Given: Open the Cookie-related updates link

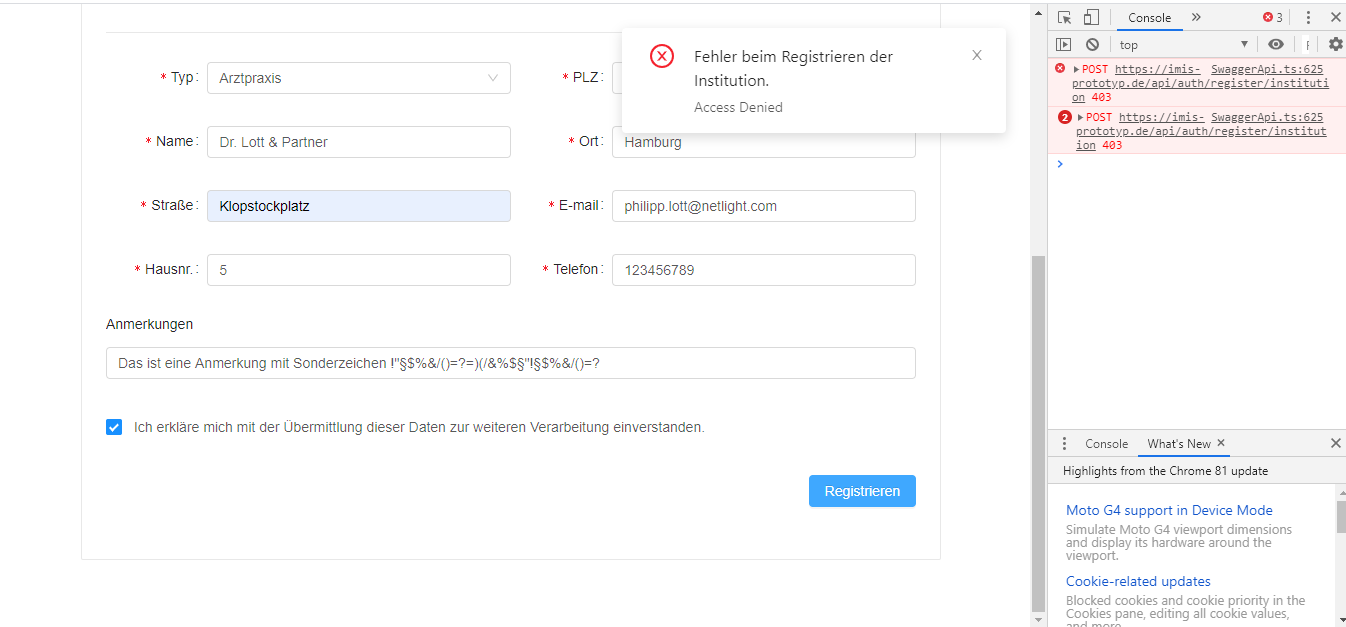Looking at the screenshot, I should pyautogui.click(x=1138, y=581).
